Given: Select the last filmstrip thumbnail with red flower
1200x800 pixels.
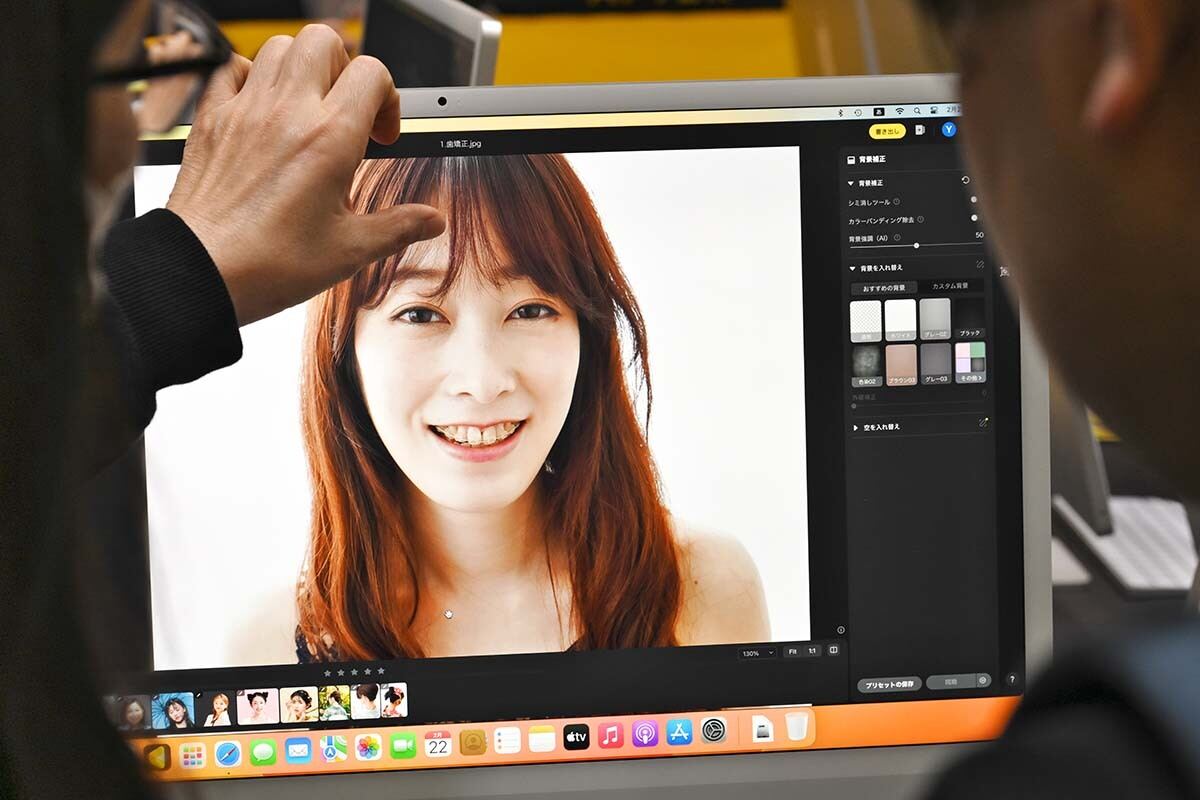Looking at the screenshot, I should 394,700.
